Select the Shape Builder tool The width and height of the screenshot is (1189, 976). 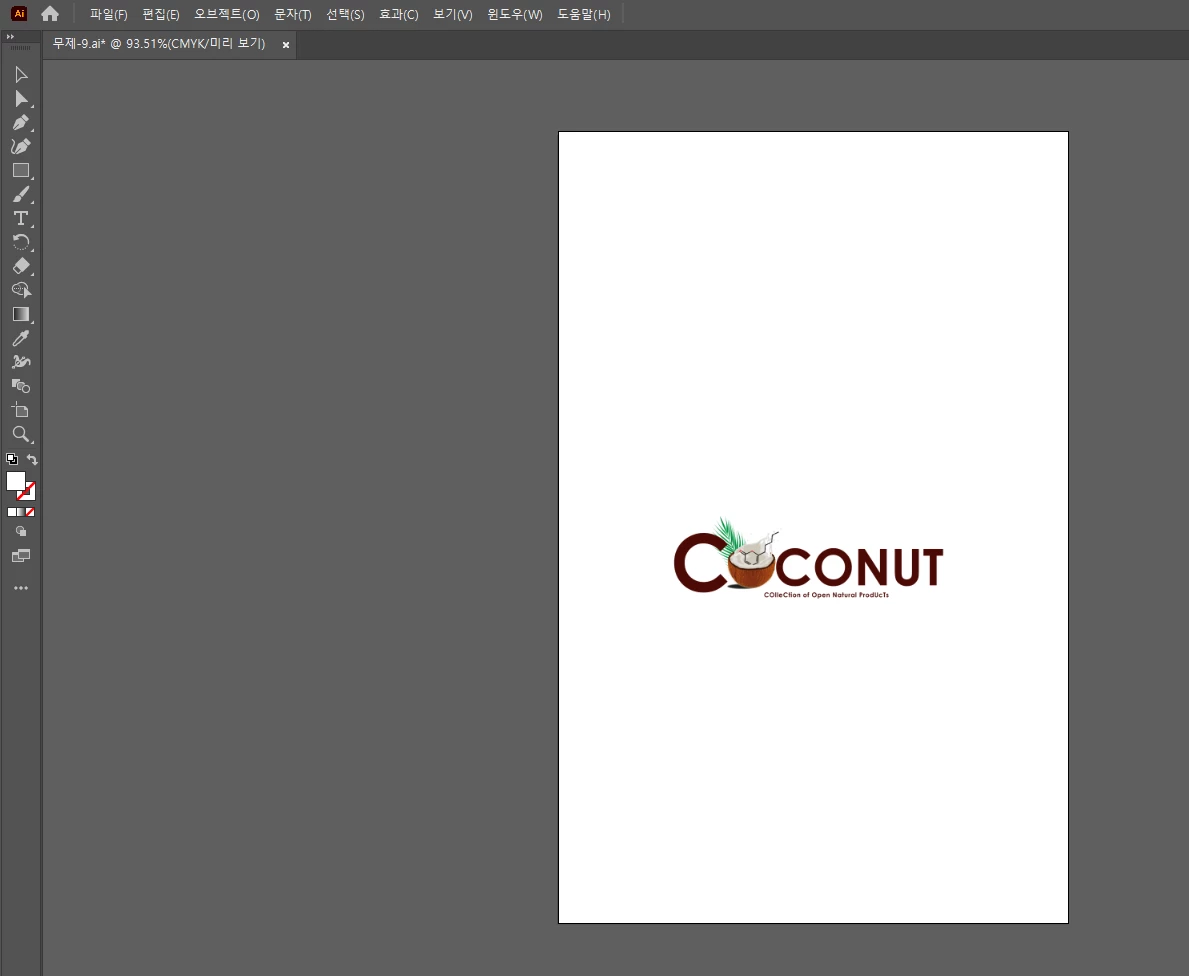pyautogui.click(x=21, y=290)
